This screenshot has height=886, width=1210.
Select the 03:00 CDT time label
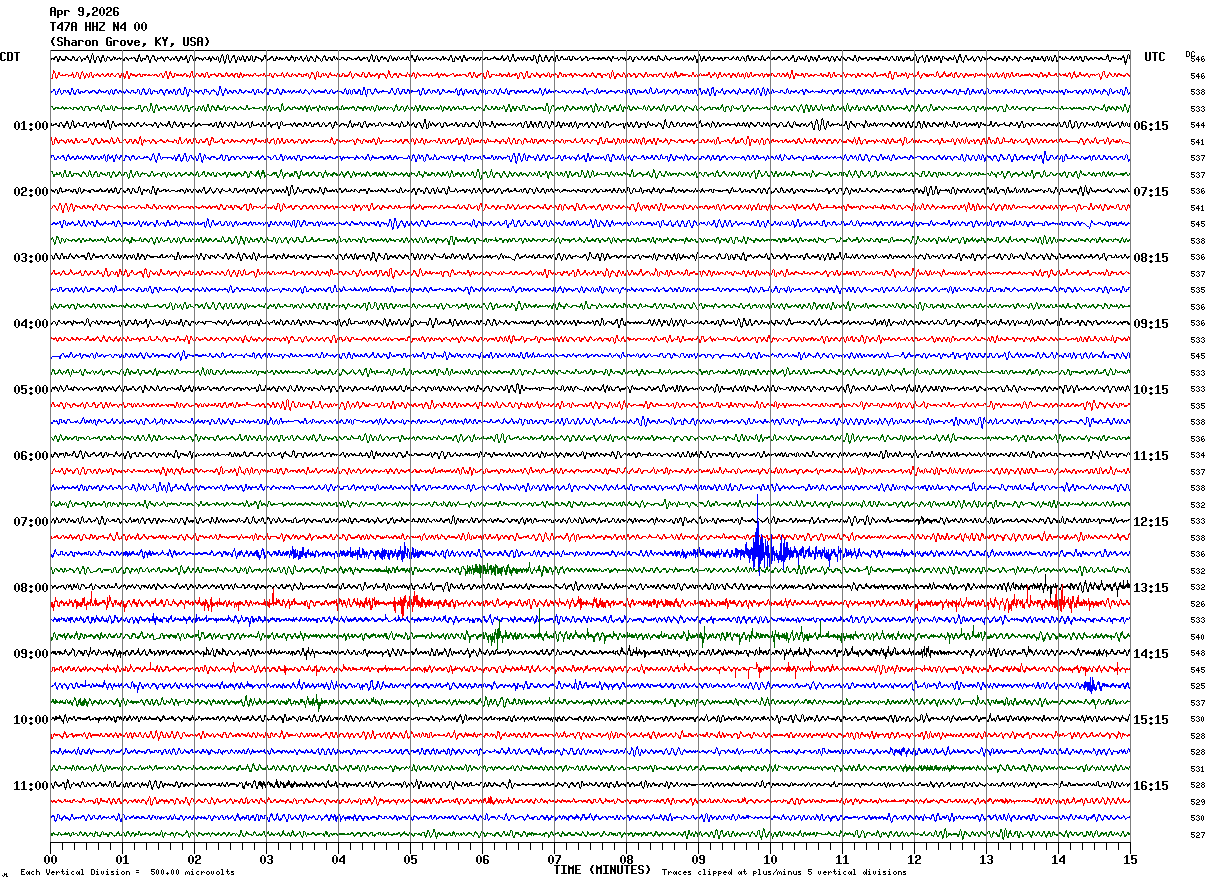(x=31, y=258)
